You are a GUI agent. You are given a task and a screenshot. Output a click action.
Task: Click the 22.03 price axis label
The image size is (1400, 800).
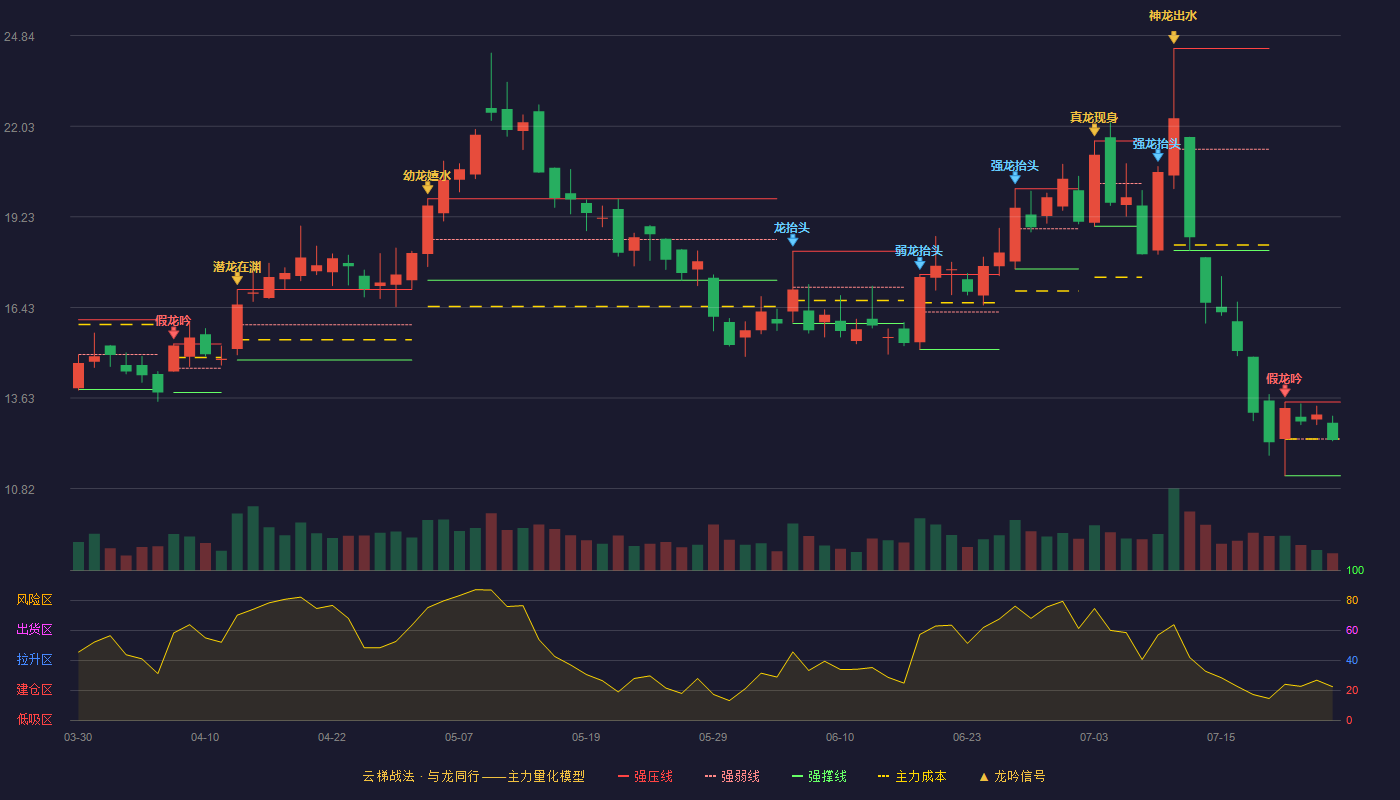click(x=19, y=127)
